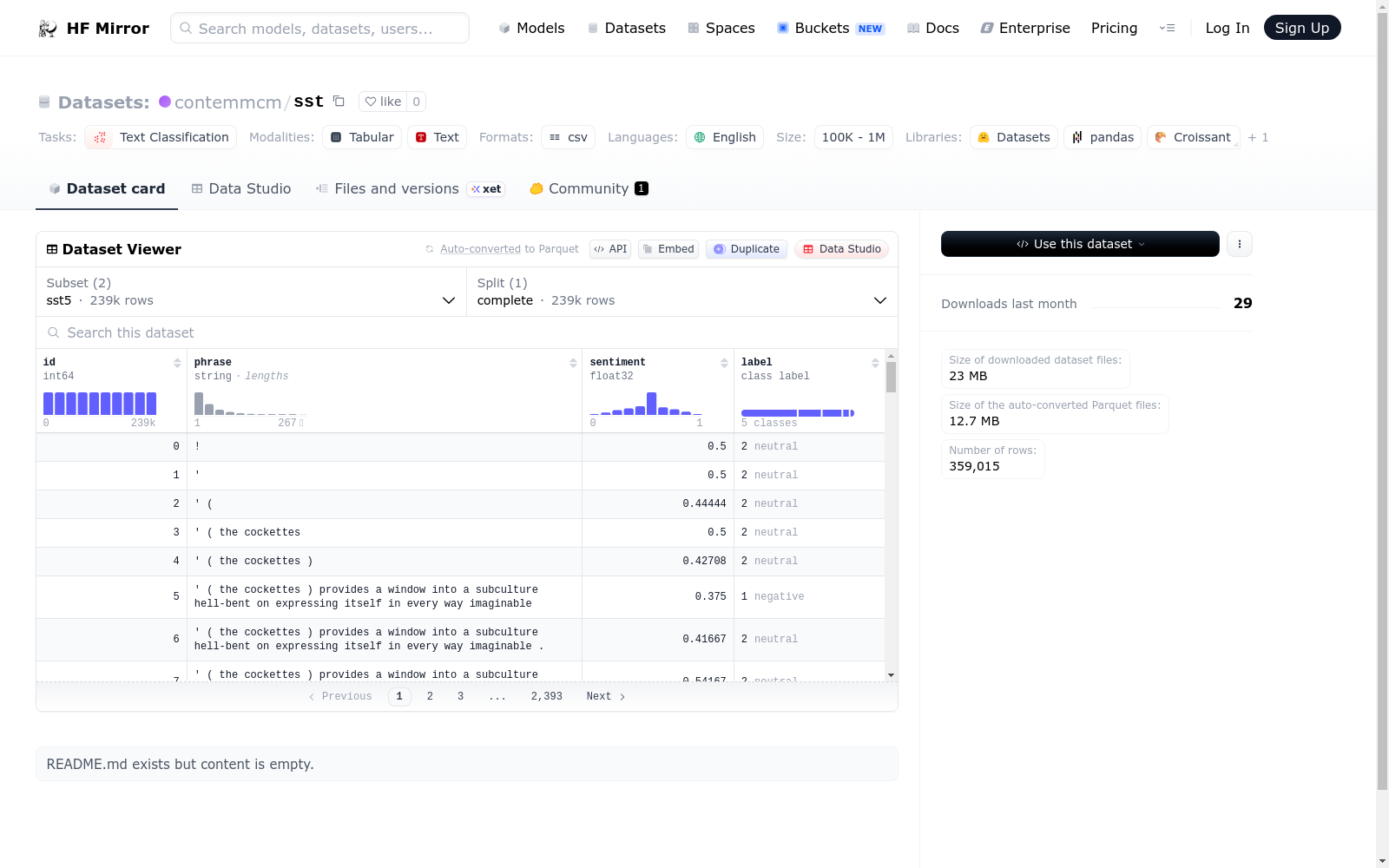Click the Datasets breadcrumb icon
Screen dimensions: 1389x868
(x=44, y=102)
